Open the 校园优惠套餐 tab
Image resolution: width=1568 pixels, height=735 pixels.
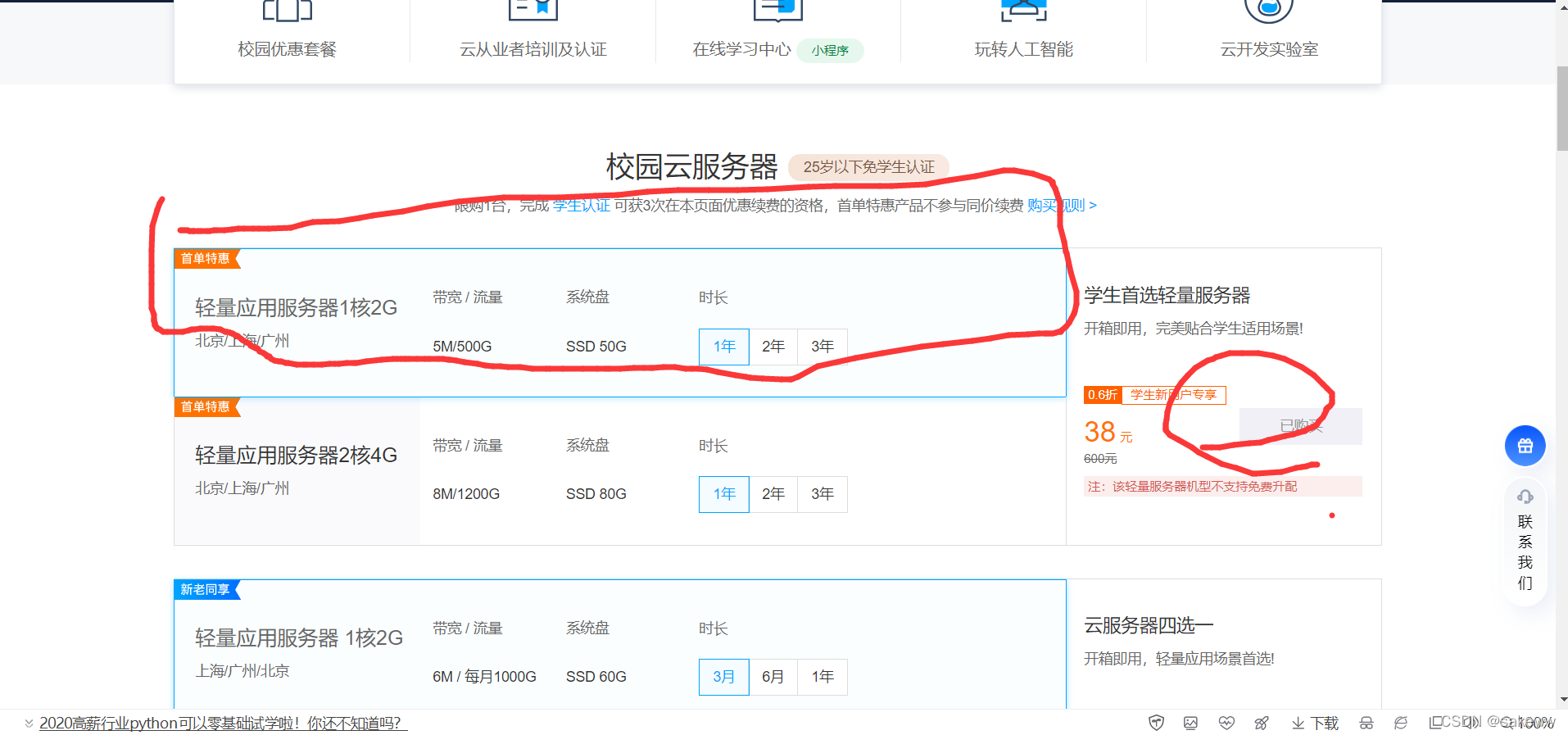coord(288,49)
